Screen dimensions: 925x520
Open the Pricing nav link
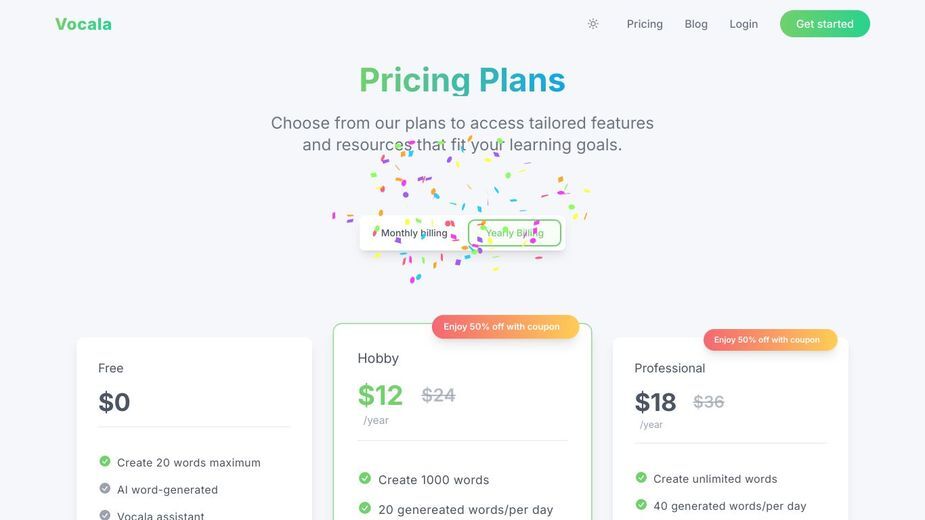point(644,24)
